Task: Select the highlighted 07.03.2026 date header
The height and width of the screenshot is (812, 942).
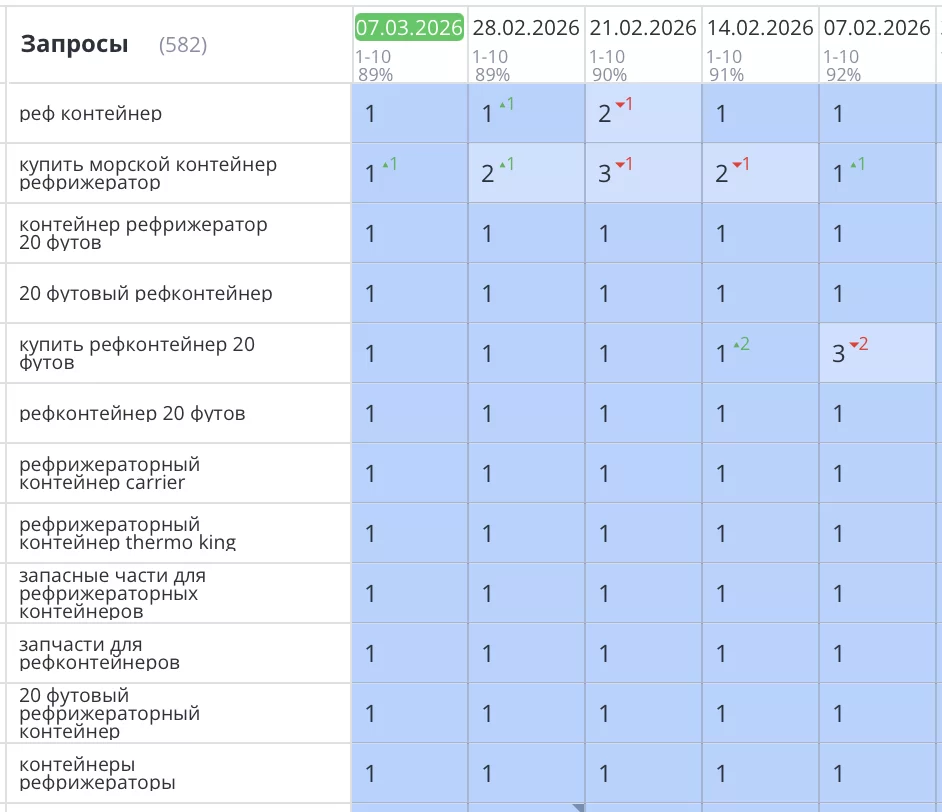Action: pyautogui.click(x=409, y=28)
